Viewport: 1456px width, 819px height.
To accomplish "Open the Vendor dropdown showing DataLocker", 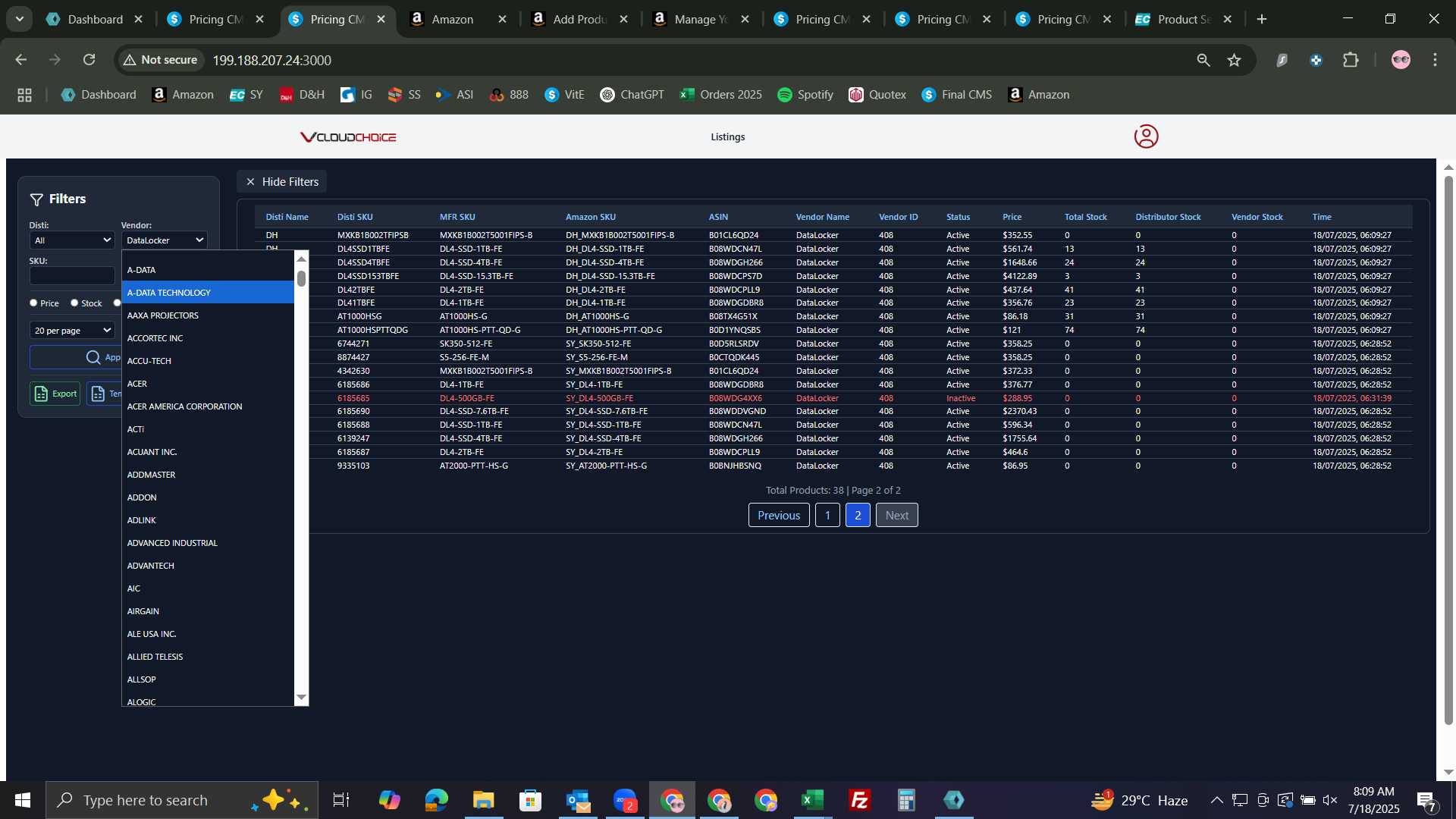I will coord(165,240).
